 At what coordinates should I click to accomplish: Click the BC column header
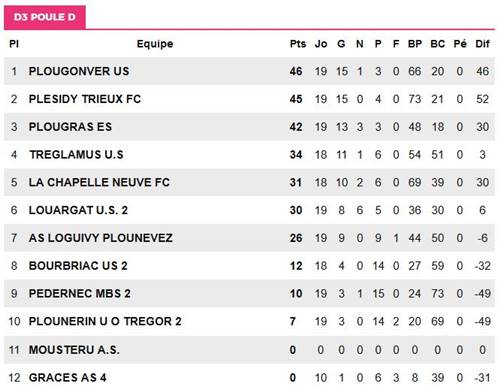(438, 44)
